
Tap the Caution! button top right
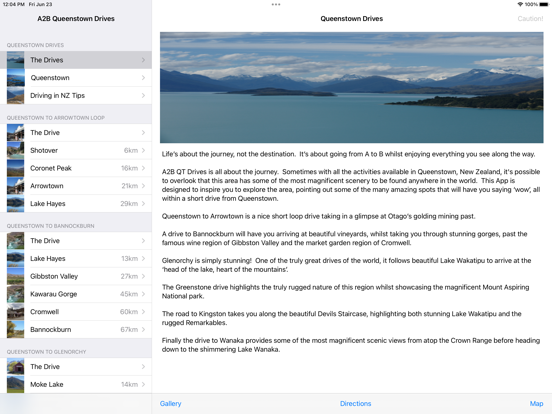coord(530,19)
